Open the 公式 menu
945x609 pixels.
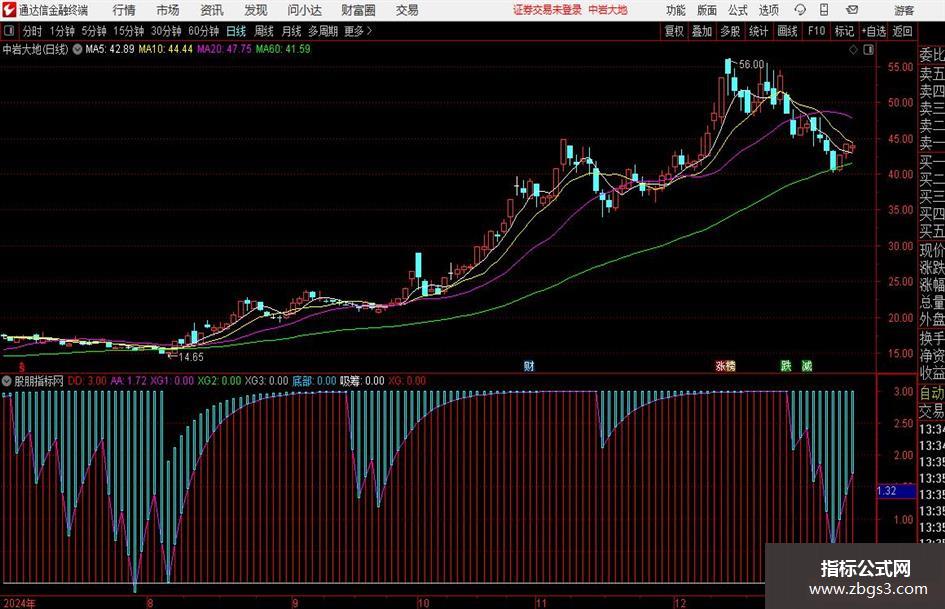(738, 10)
